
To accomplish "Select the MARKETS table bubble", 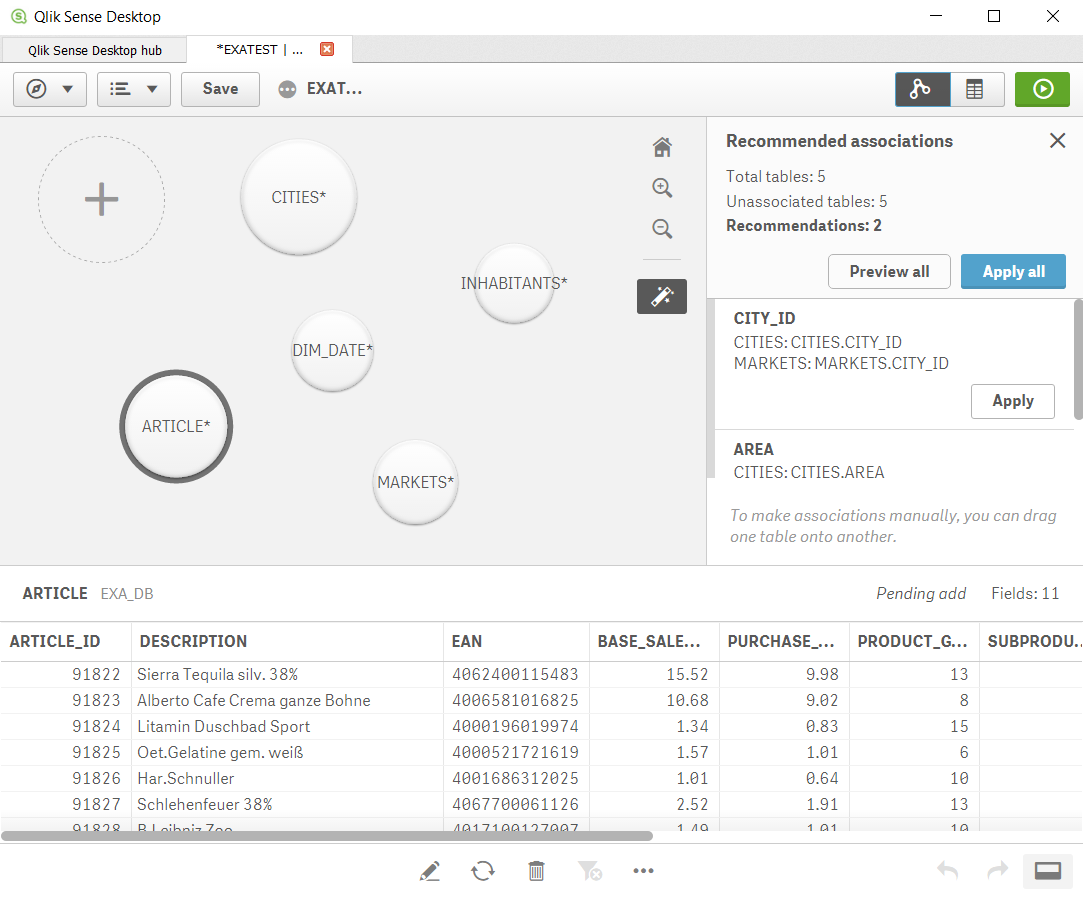I will coord(415,482).
